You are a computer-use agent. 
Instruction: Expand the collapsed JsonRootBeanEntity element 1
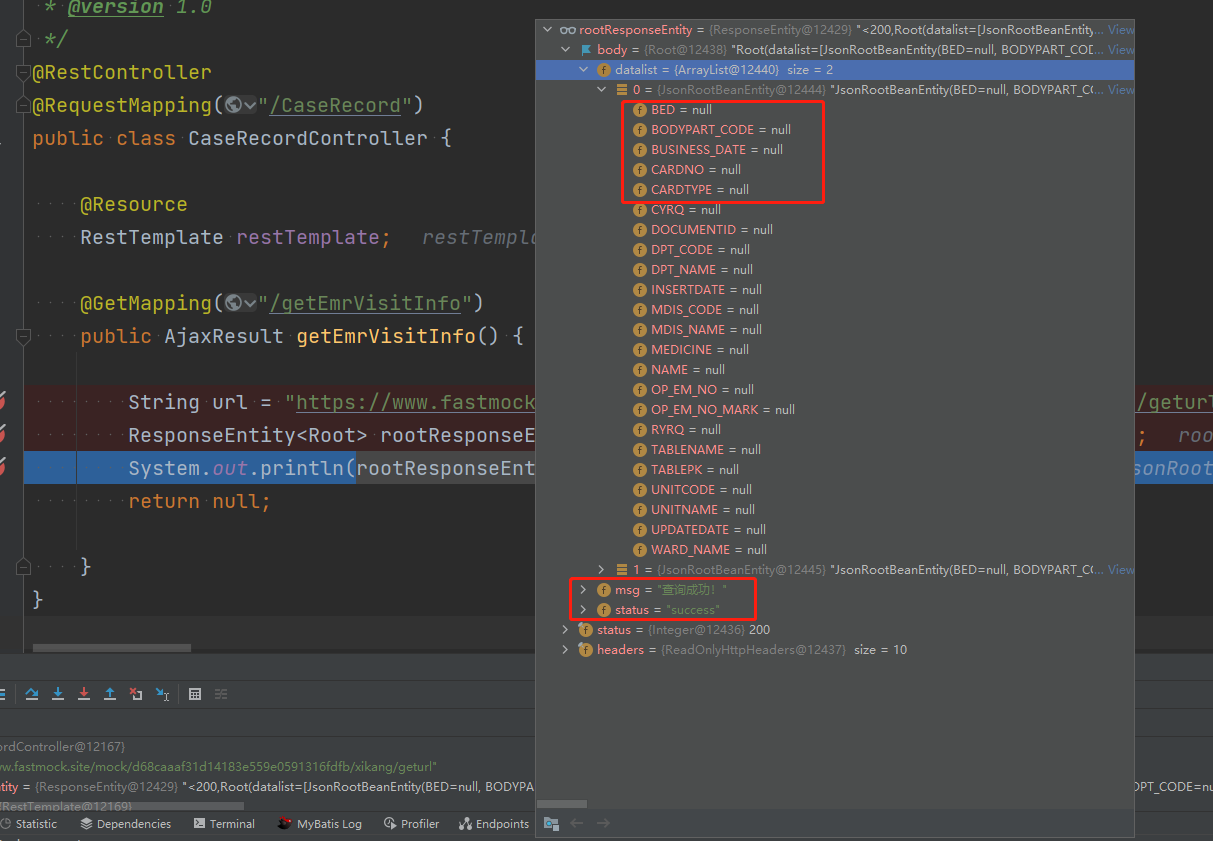pos(601,569)
